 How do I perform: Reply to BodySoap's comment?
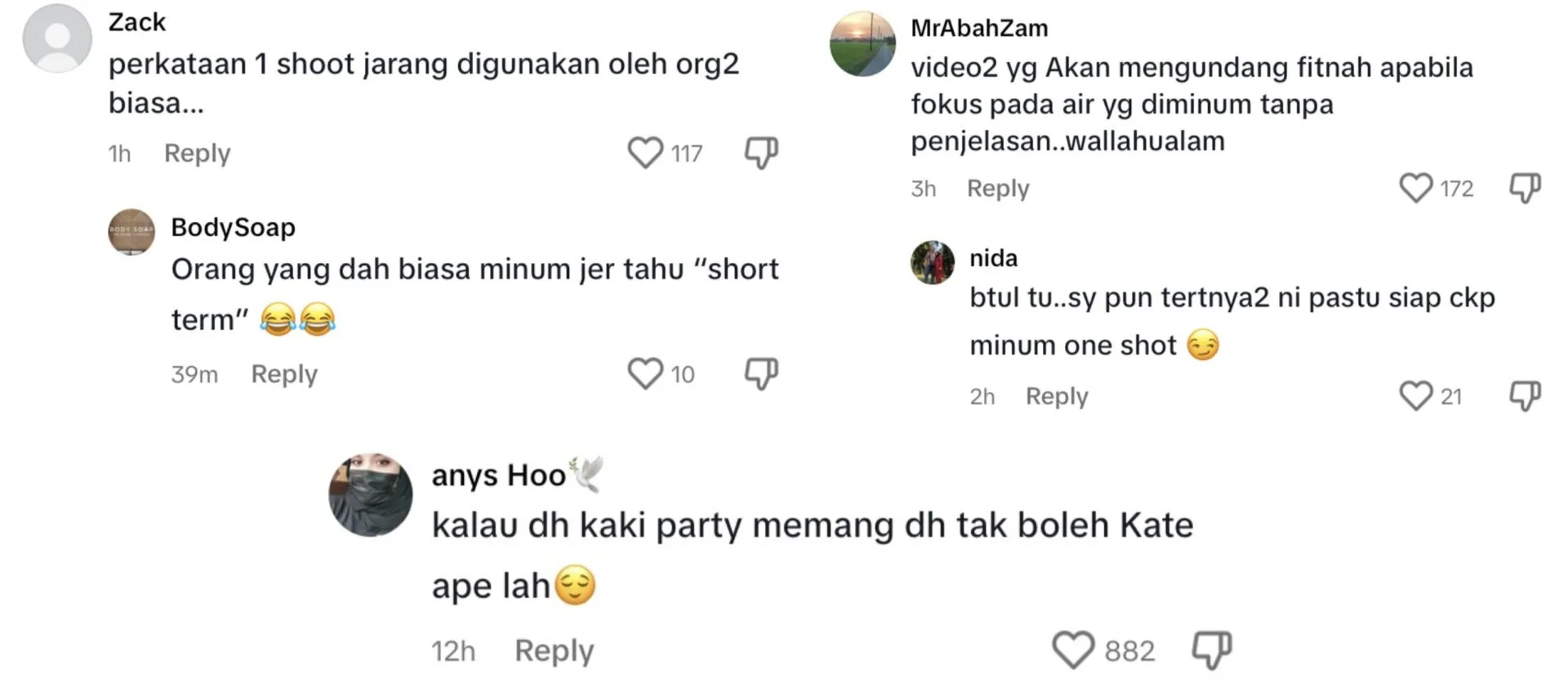pos(284,374)
